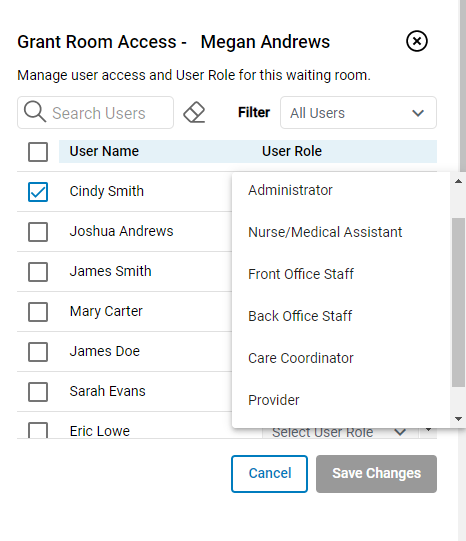This screenshot has height=541, width=466.
Task: Click the eraser clear-search icon
Action: pyautogui.click(x=194, y=112)
